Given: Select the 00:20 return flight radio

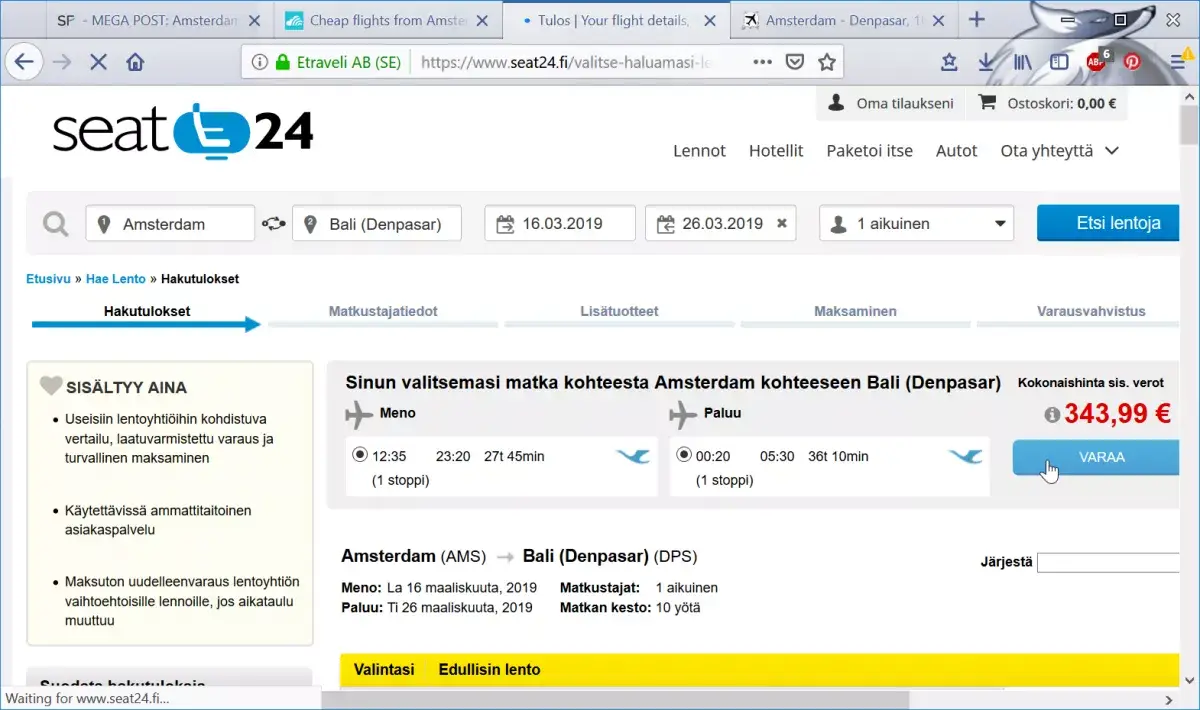Looking at the screenshot, I should coord(684,455).
